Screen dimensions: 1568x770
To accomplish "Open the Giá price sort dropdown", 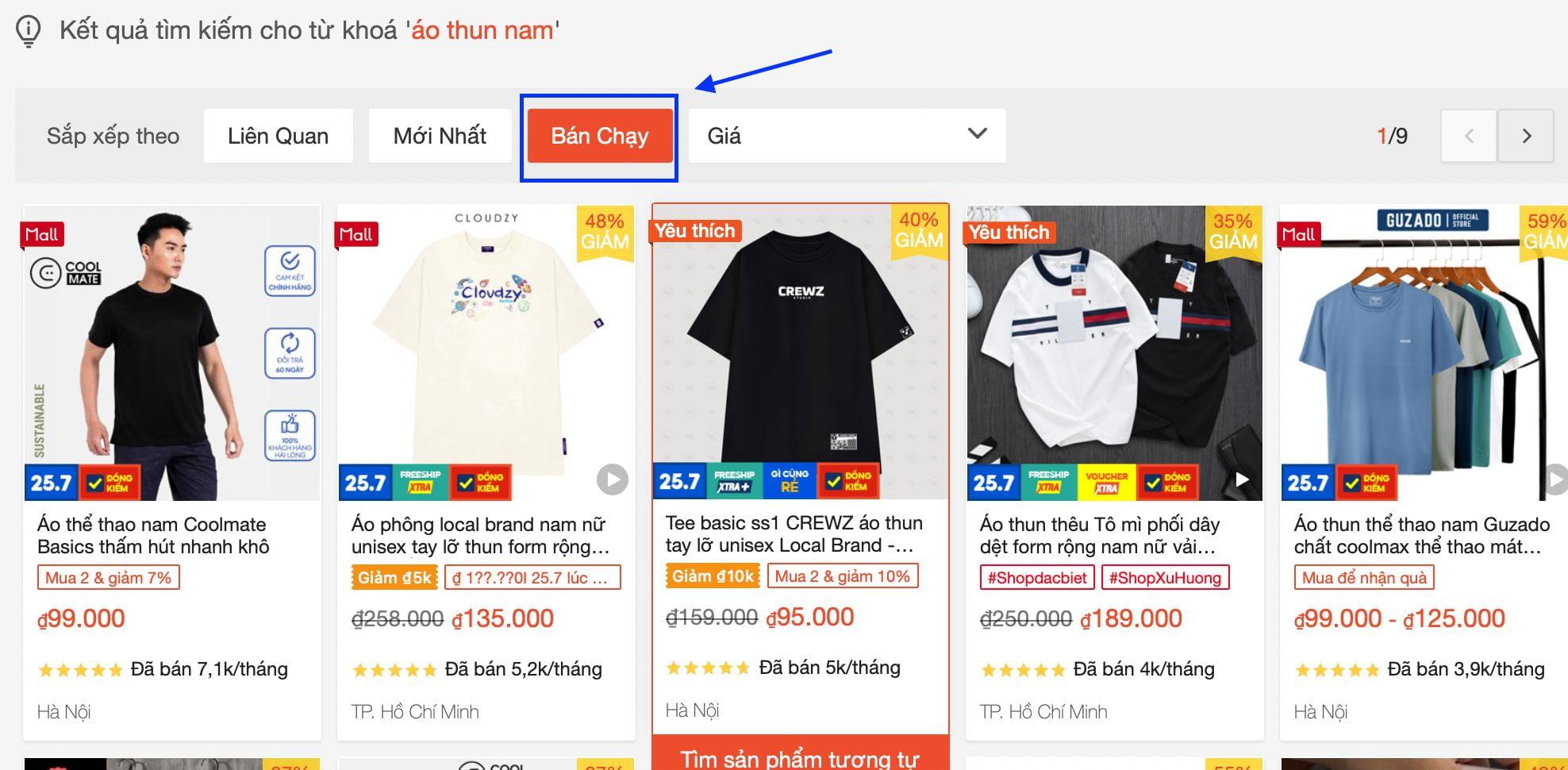I will click(x=847, y=136).
